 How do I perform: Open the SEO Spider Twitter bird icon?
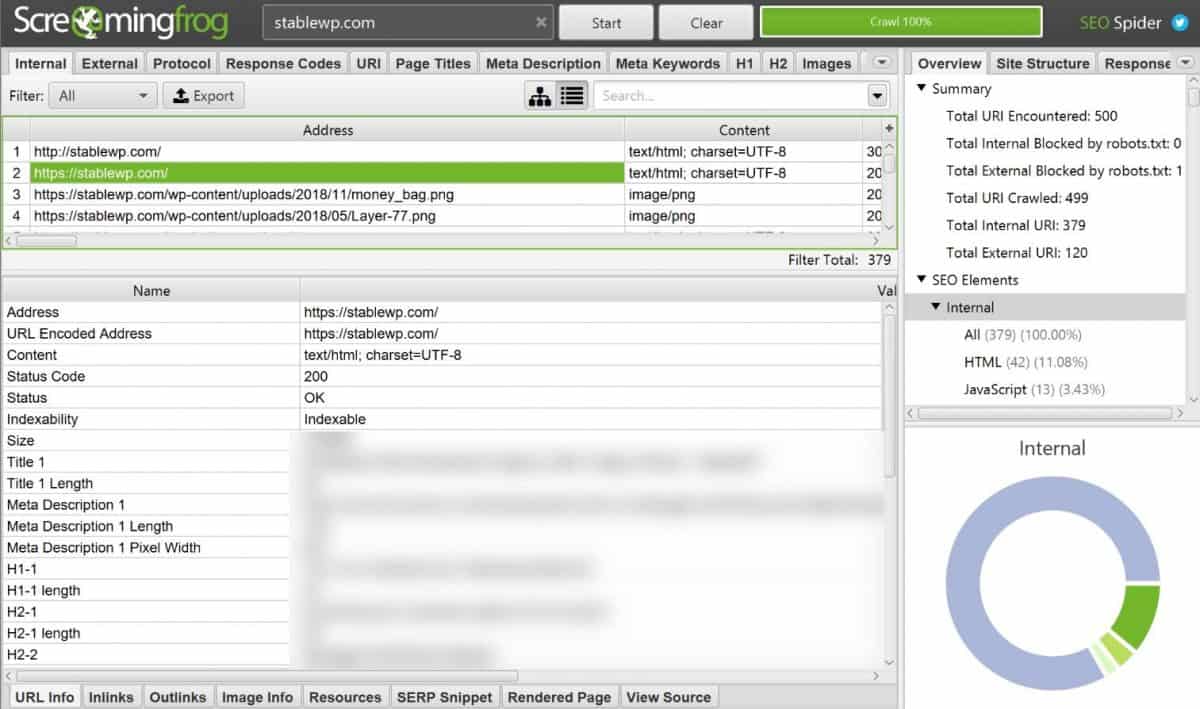(1179, 23)
